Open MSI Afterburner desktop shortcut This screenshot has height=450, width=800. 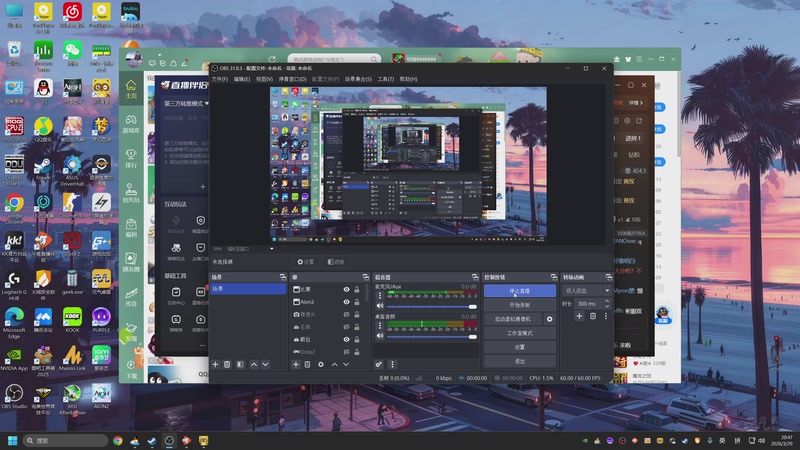[72, 400]
